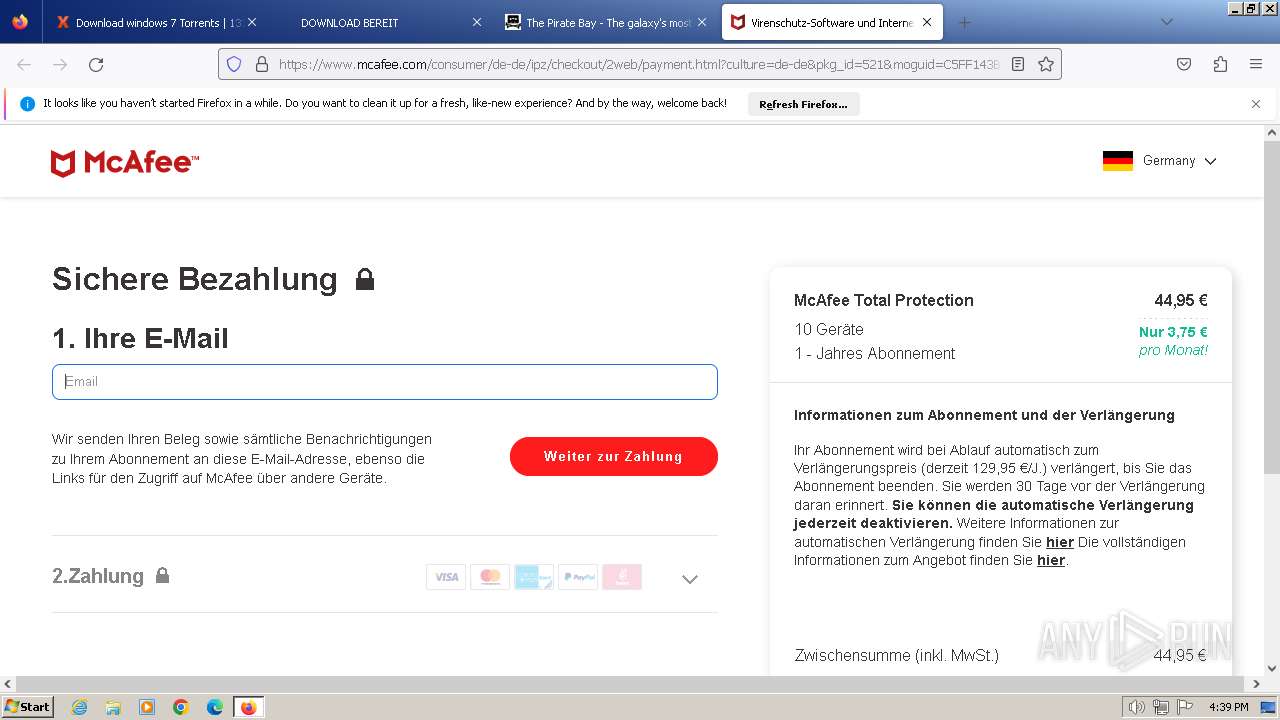Click the PayPal payment icon
This screenshot has height=720, width=1280.
coord(578,577)
